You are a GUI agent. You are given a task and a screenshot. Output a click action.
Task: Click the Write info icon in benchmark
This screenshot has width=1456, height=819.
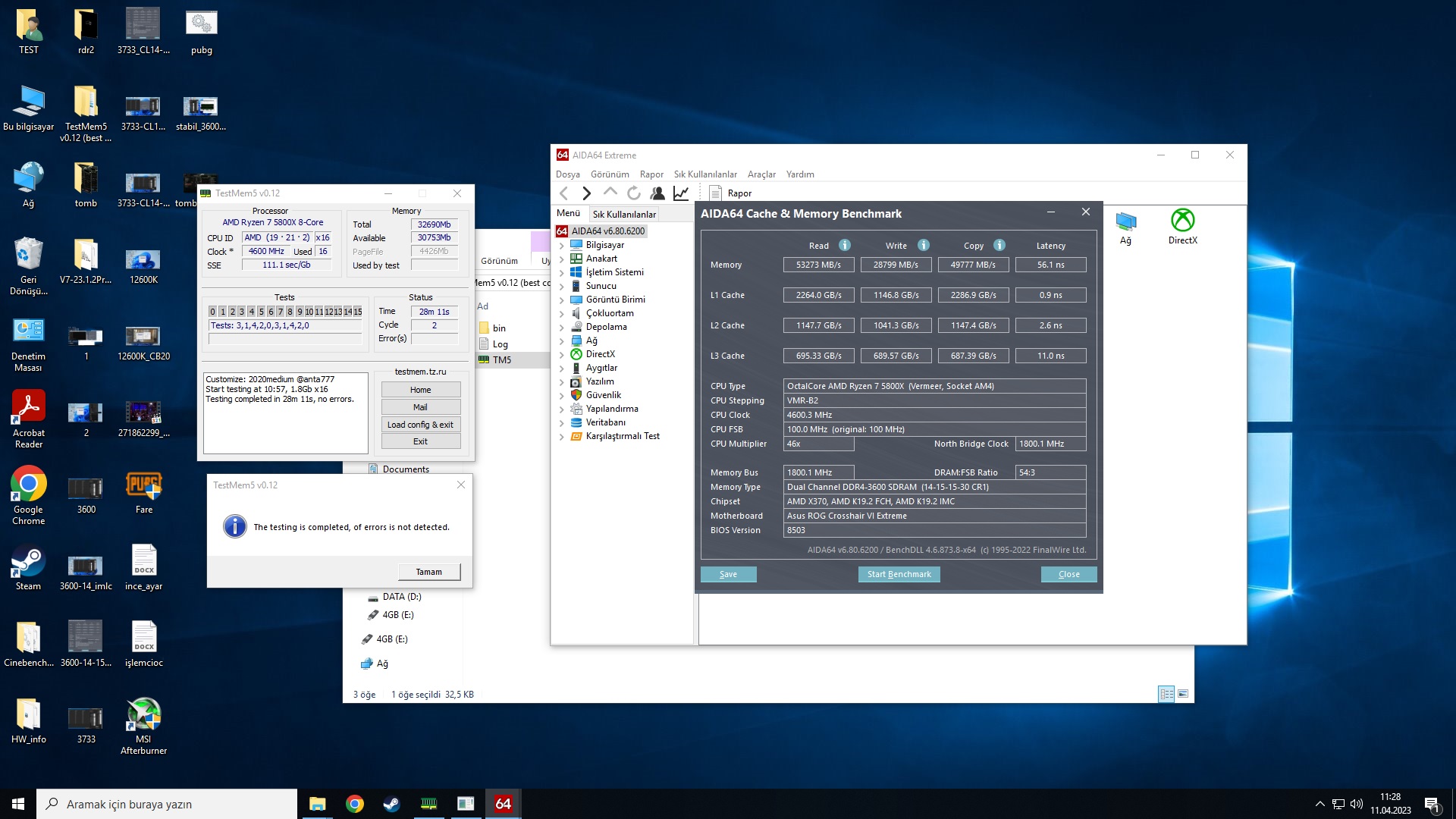[x=924, y=245]
